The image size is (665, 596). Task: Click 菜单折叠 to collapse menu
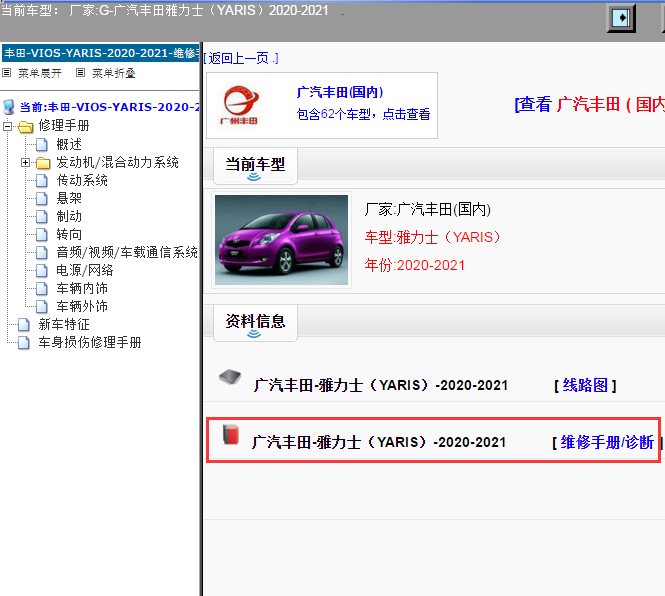pyautogui.click(x=114, y=73)
